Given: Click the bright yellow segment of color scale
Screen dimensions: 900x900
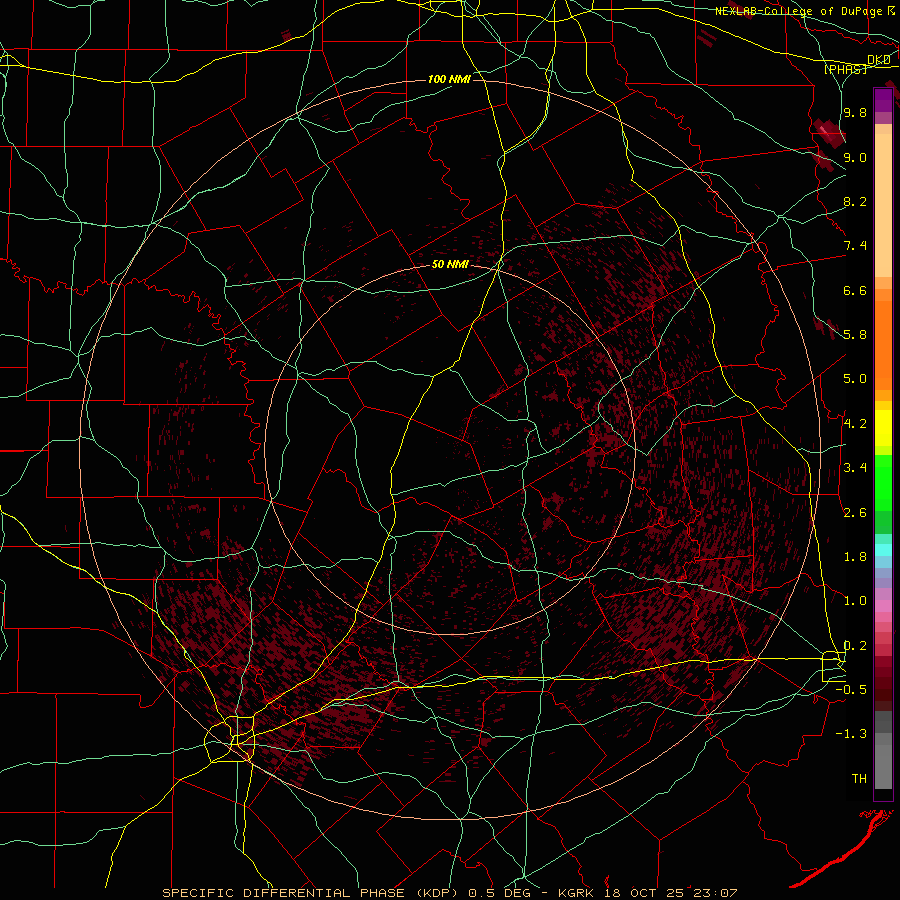Looking at the screenshot, I should coord(883,428).
